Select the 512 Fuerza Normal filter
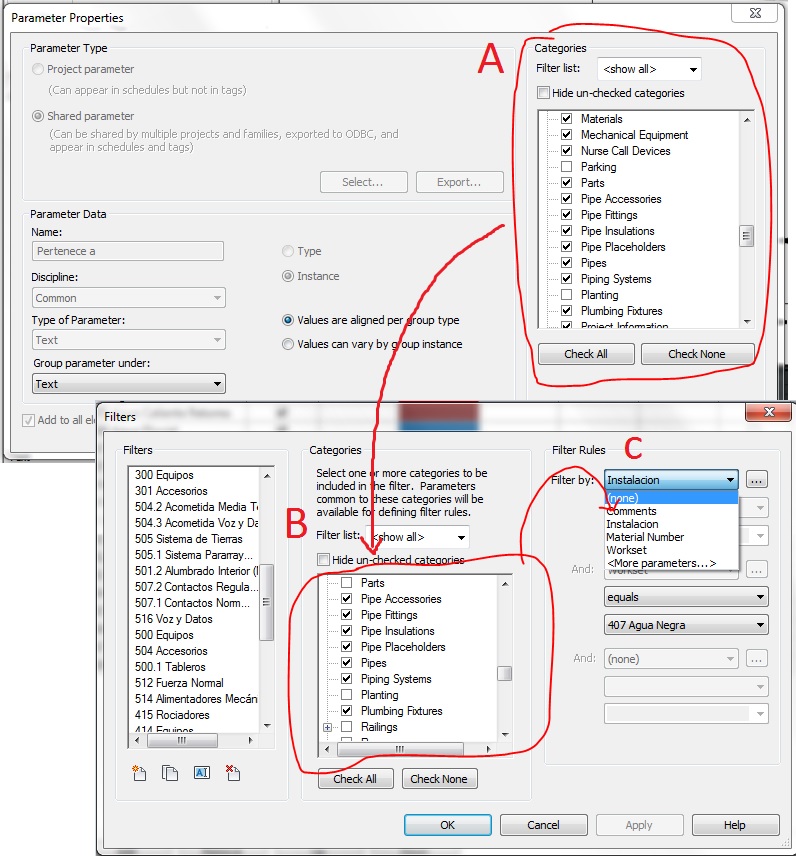Viewport: 796px width, 856px height. click(x=179, y=682)
